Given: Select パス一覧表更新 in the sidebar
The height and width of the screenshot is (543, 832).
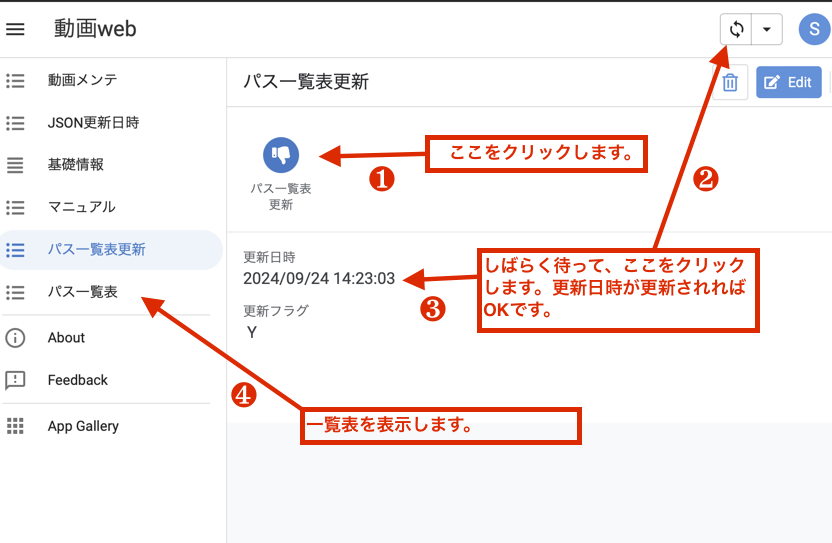Looking at the screenshot, I should pos(96,250).
